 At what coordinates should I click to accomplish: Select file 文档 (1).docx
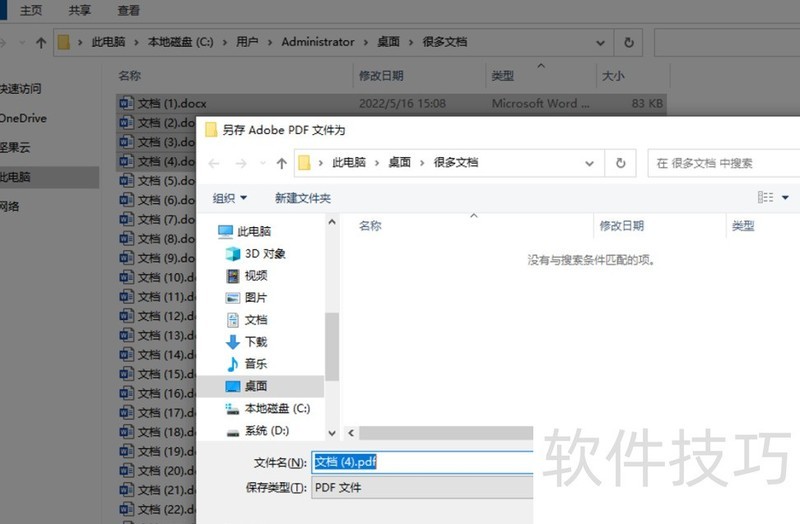391,104
